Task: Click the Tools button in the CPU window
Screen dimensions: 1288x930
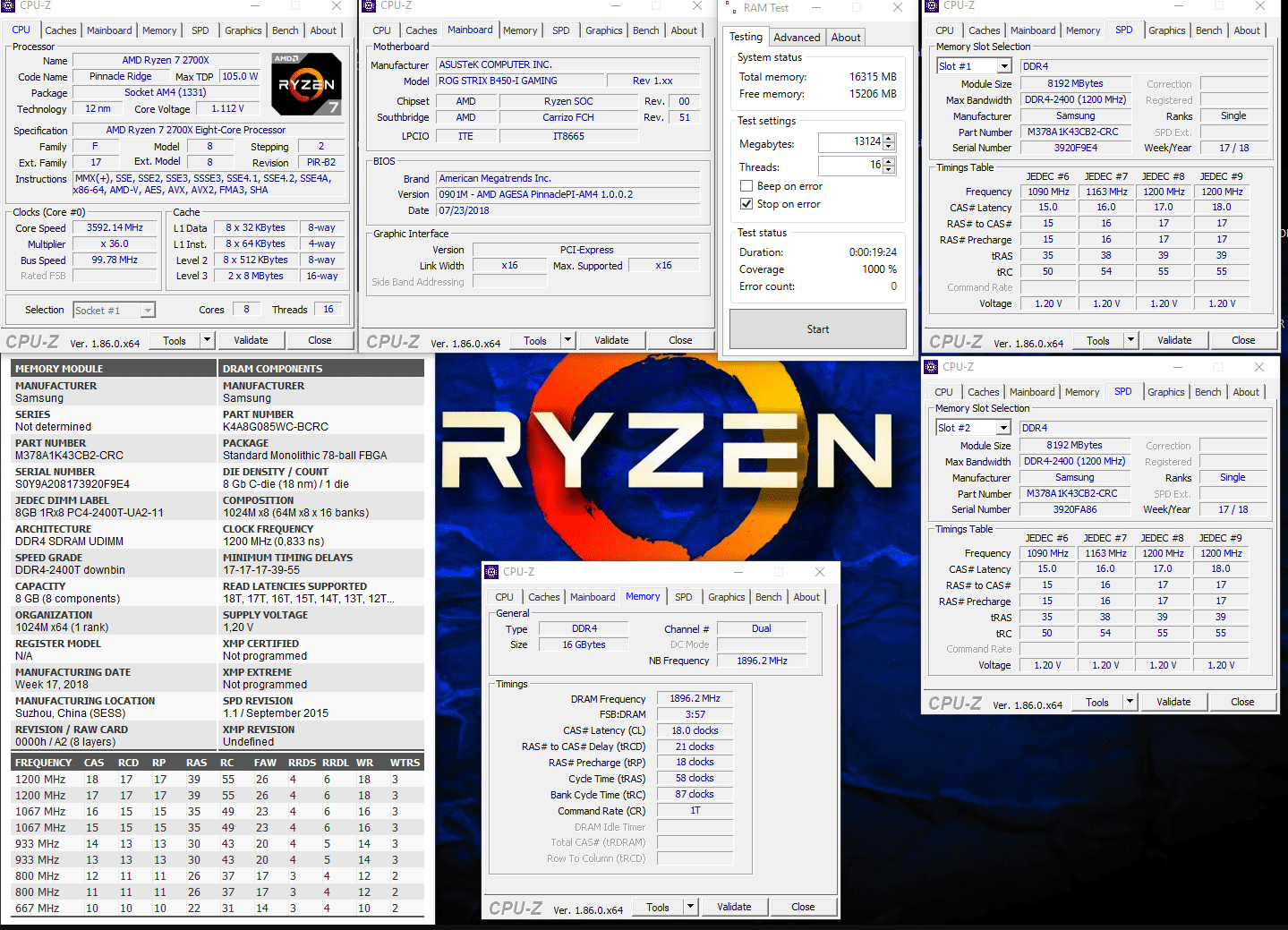Action: [x=175, y=340]
